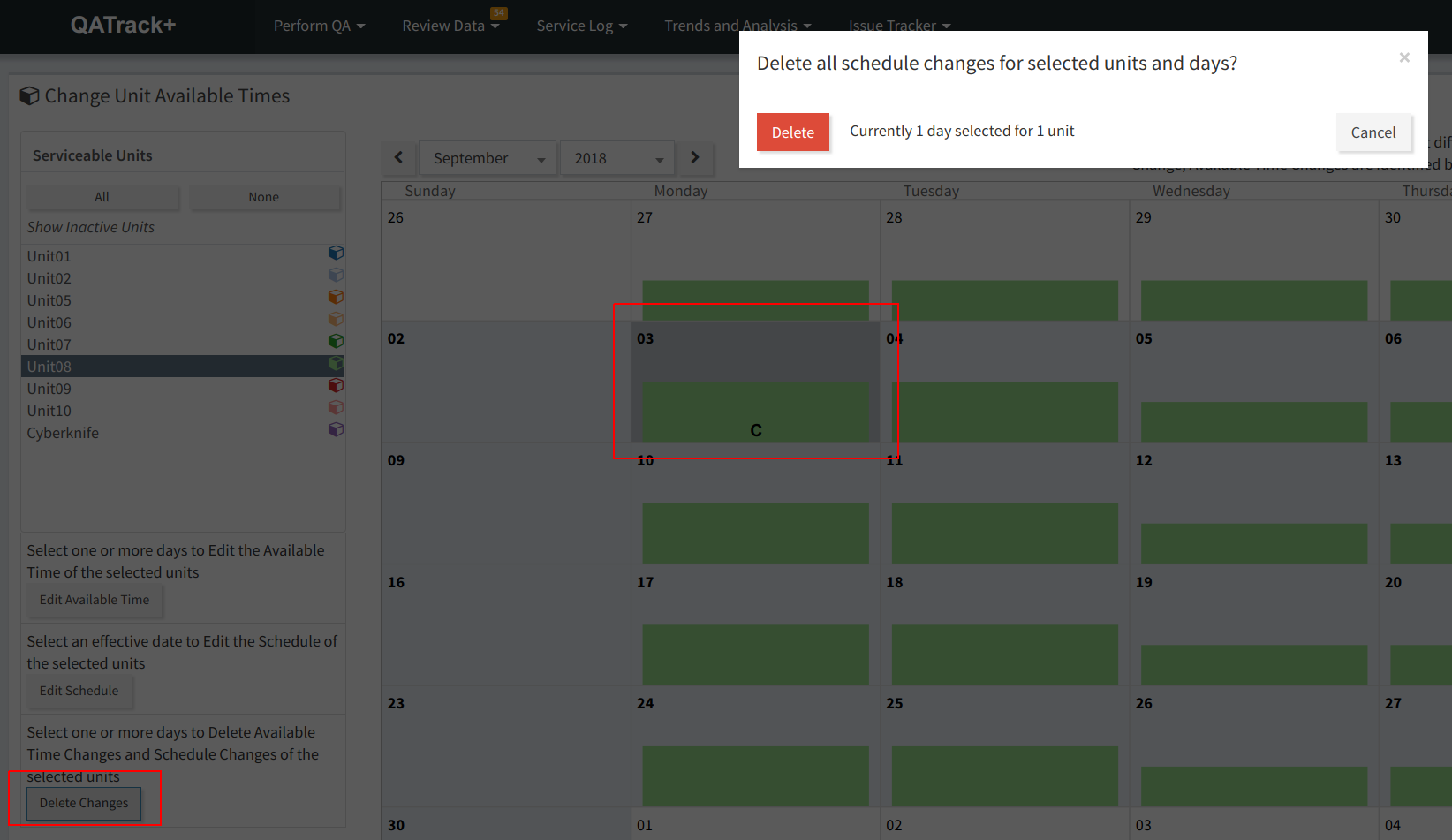1452x840 pixels.
Task: Go to previous month arrow
Action: (398, 157)
